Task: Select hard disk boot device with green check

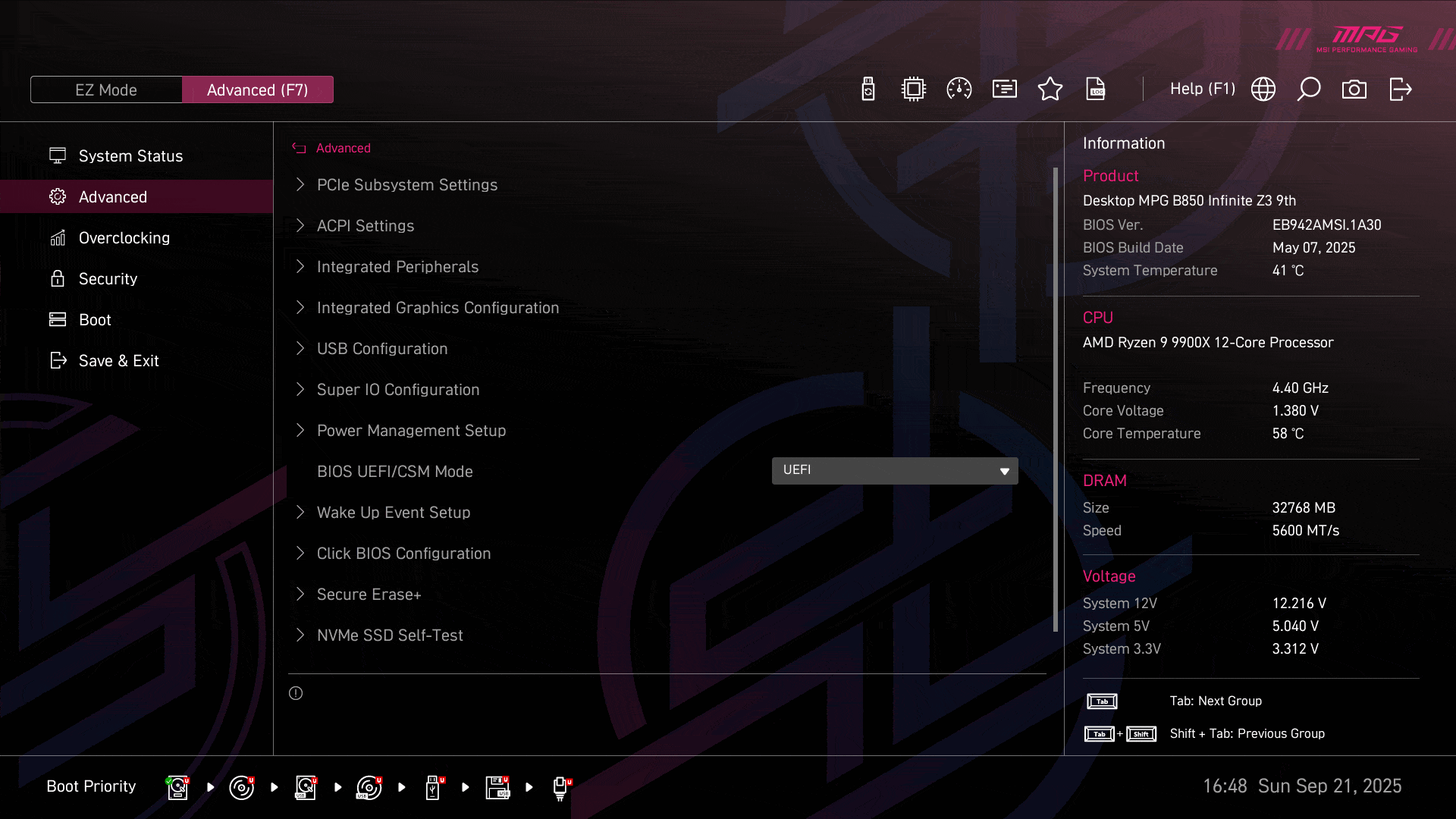Action: (177, 787)
